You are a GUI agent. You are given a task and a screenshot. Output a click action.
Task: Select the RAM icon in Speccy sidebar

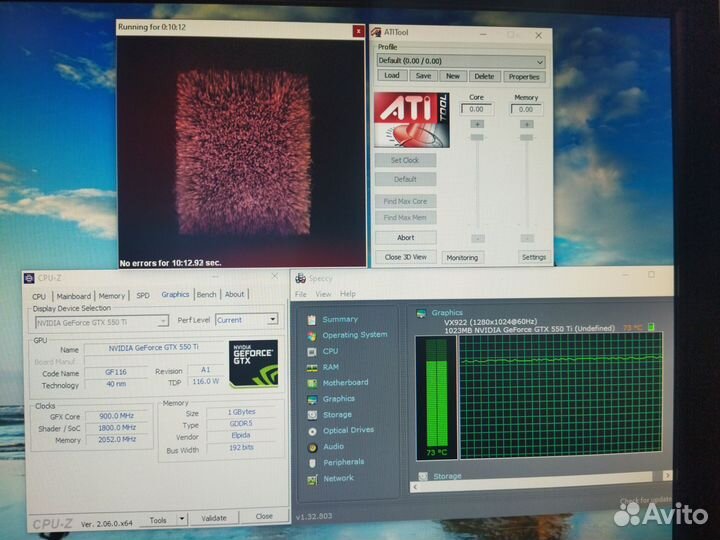point(312,367)
